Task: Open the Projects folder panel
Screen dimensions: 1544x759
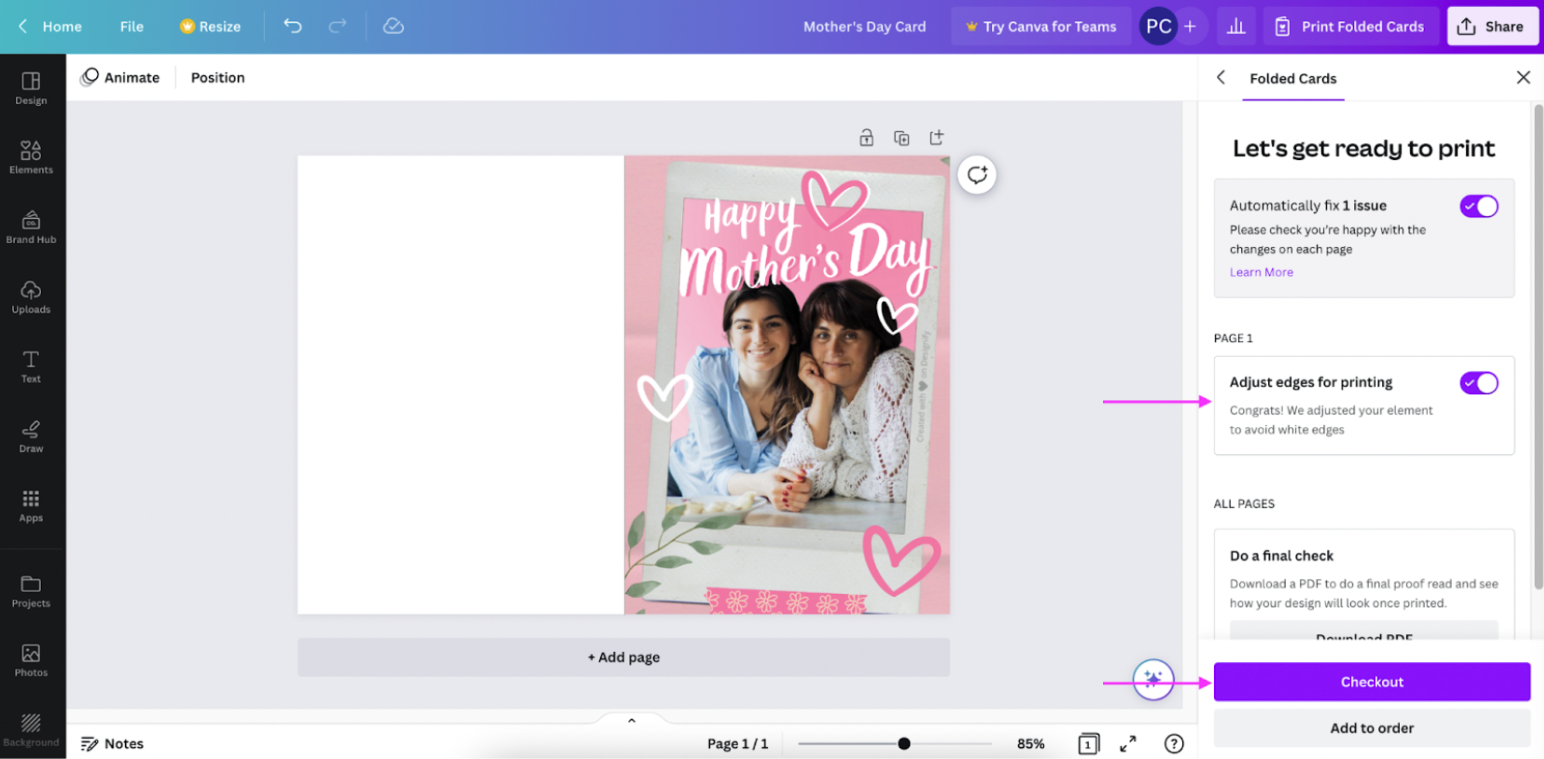Action: click(x=31, y=591)
